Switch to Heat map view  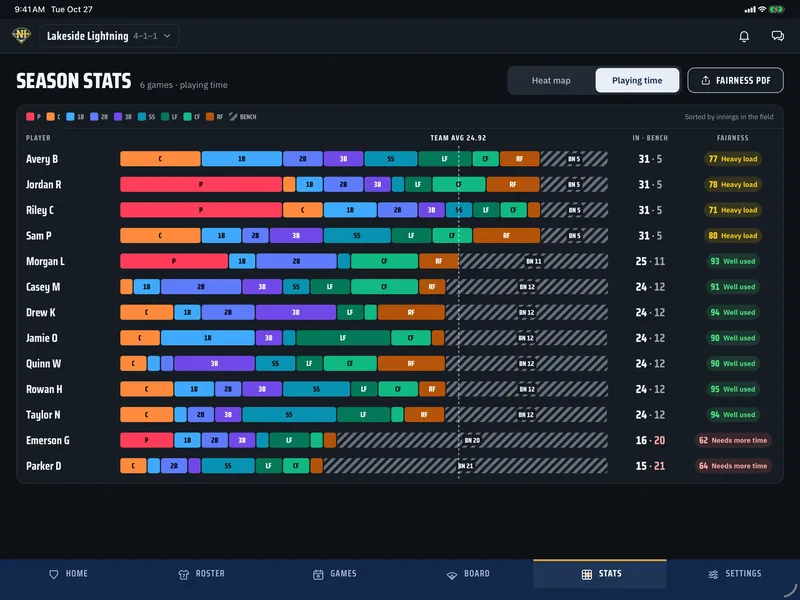pos(551,80)
